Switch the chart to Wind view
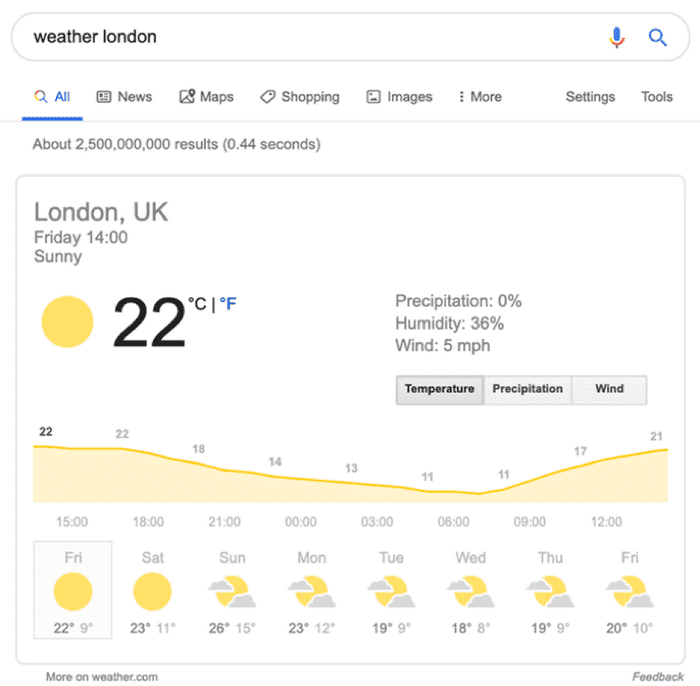This screenshot has height=686, width=700. tap(609, 389)
